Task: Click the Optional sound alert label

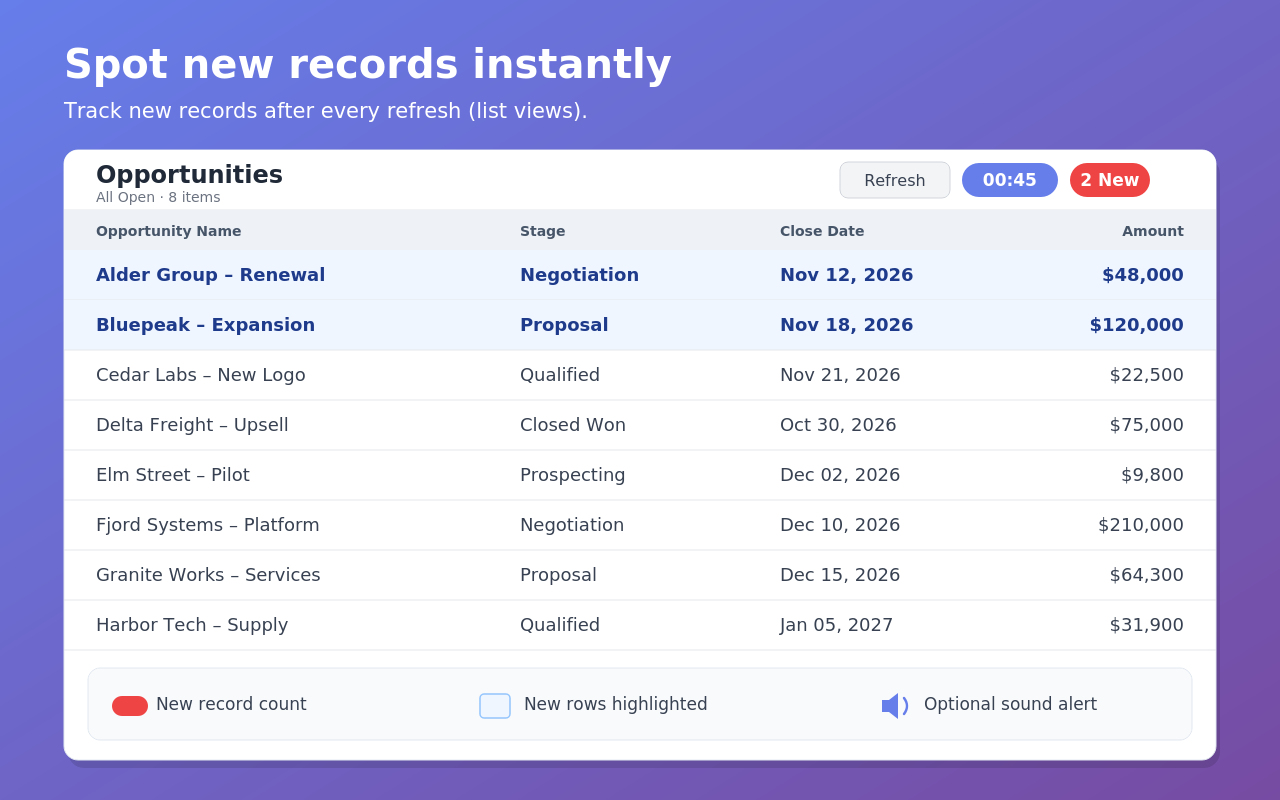Action: point(1010,704)
